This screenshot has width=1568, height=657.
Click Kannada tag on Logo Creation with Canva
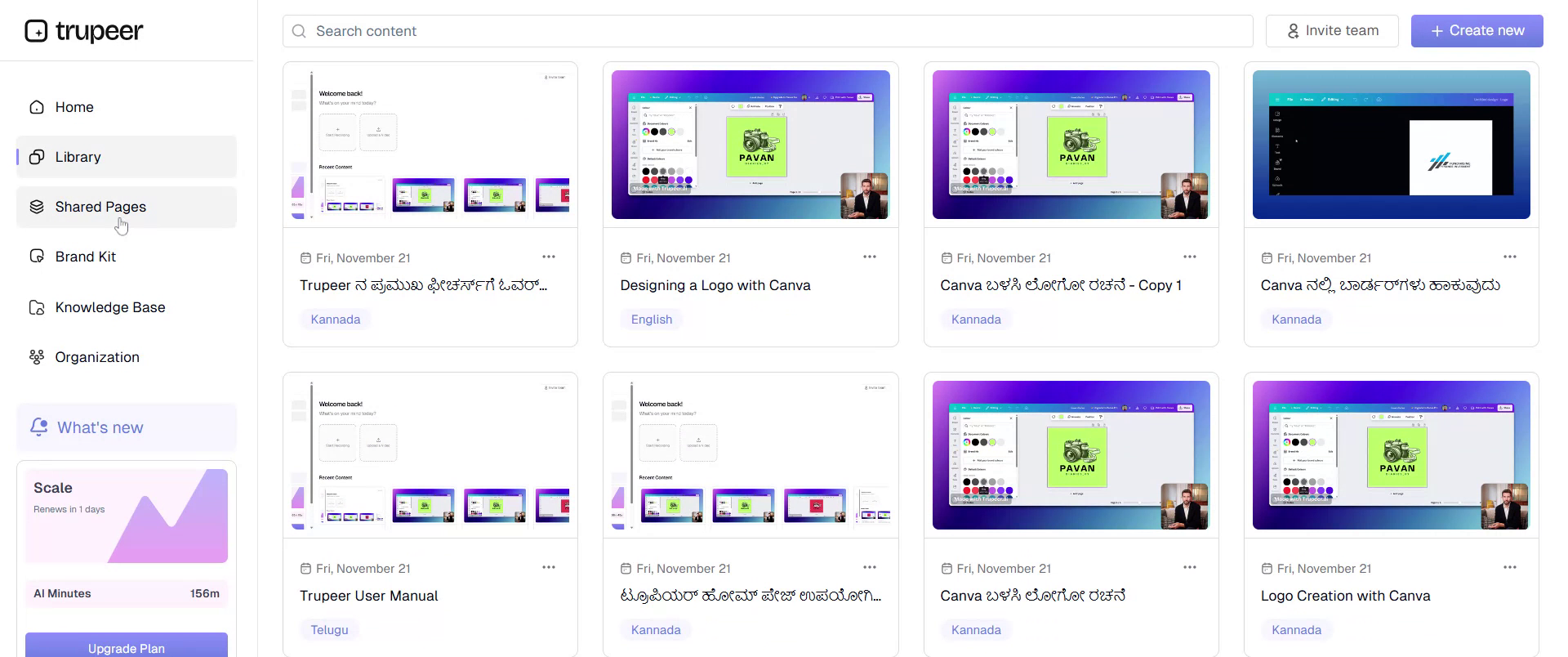1296,630
